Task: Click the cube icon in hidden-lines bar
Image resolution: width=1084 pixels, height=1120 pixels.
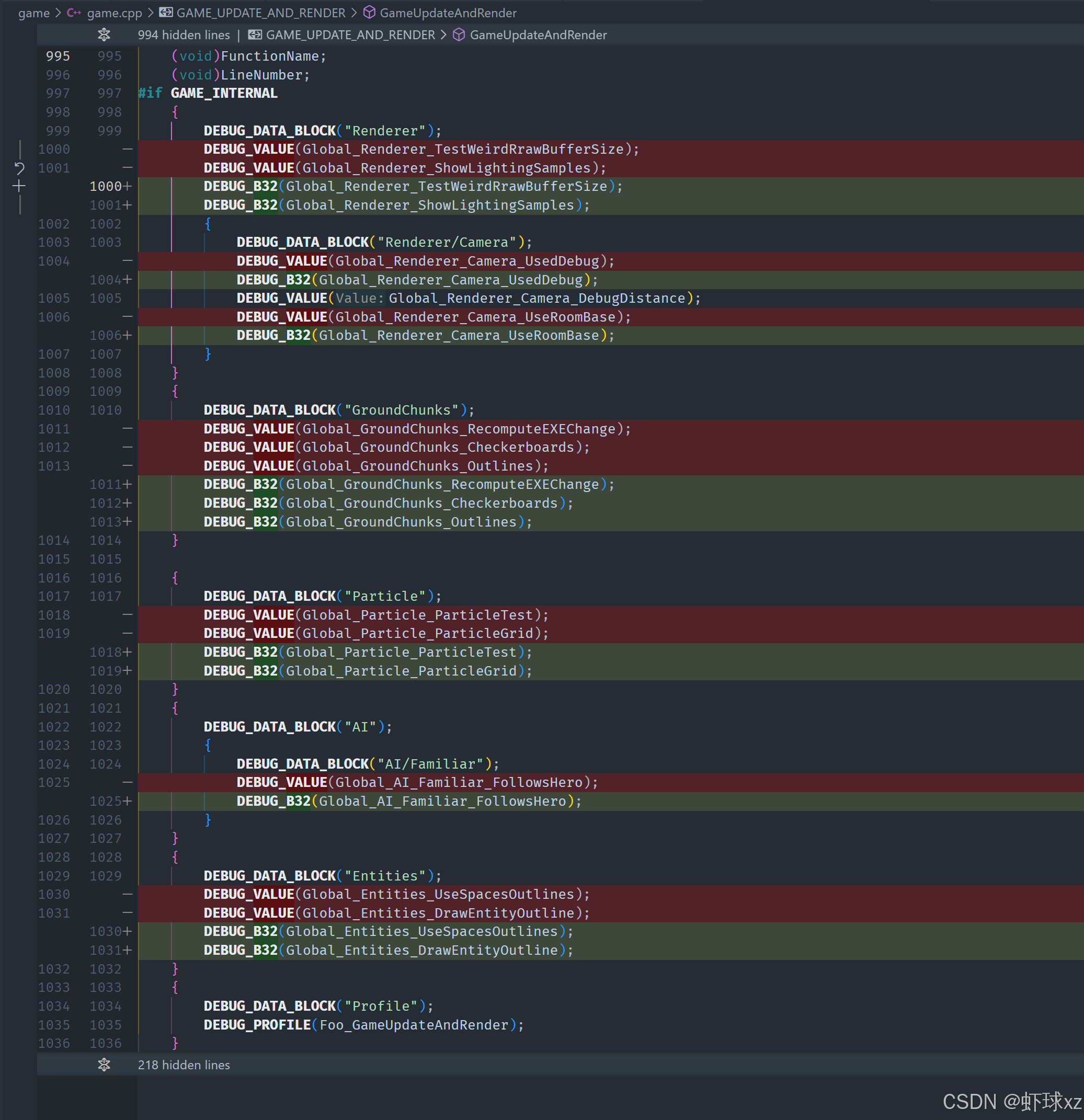Action: click(x=459, y=35)
